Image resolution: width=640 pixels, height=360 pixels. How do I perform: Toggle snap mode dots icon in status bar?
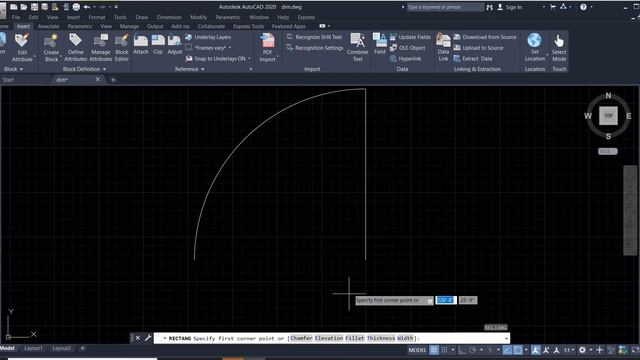444,350
